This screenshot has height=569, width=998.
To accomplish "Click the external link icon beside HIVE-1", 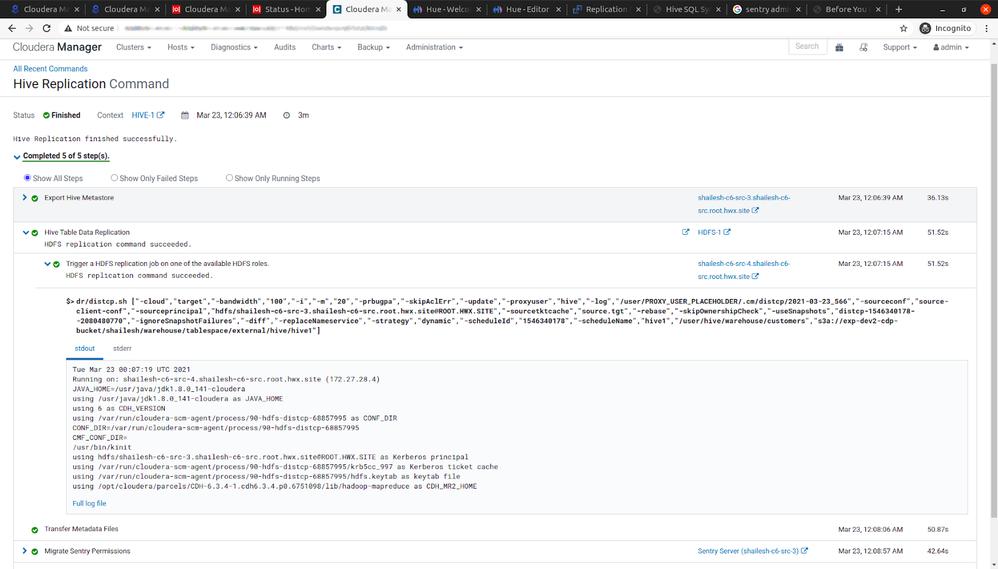I will click(x=161, y=115).
